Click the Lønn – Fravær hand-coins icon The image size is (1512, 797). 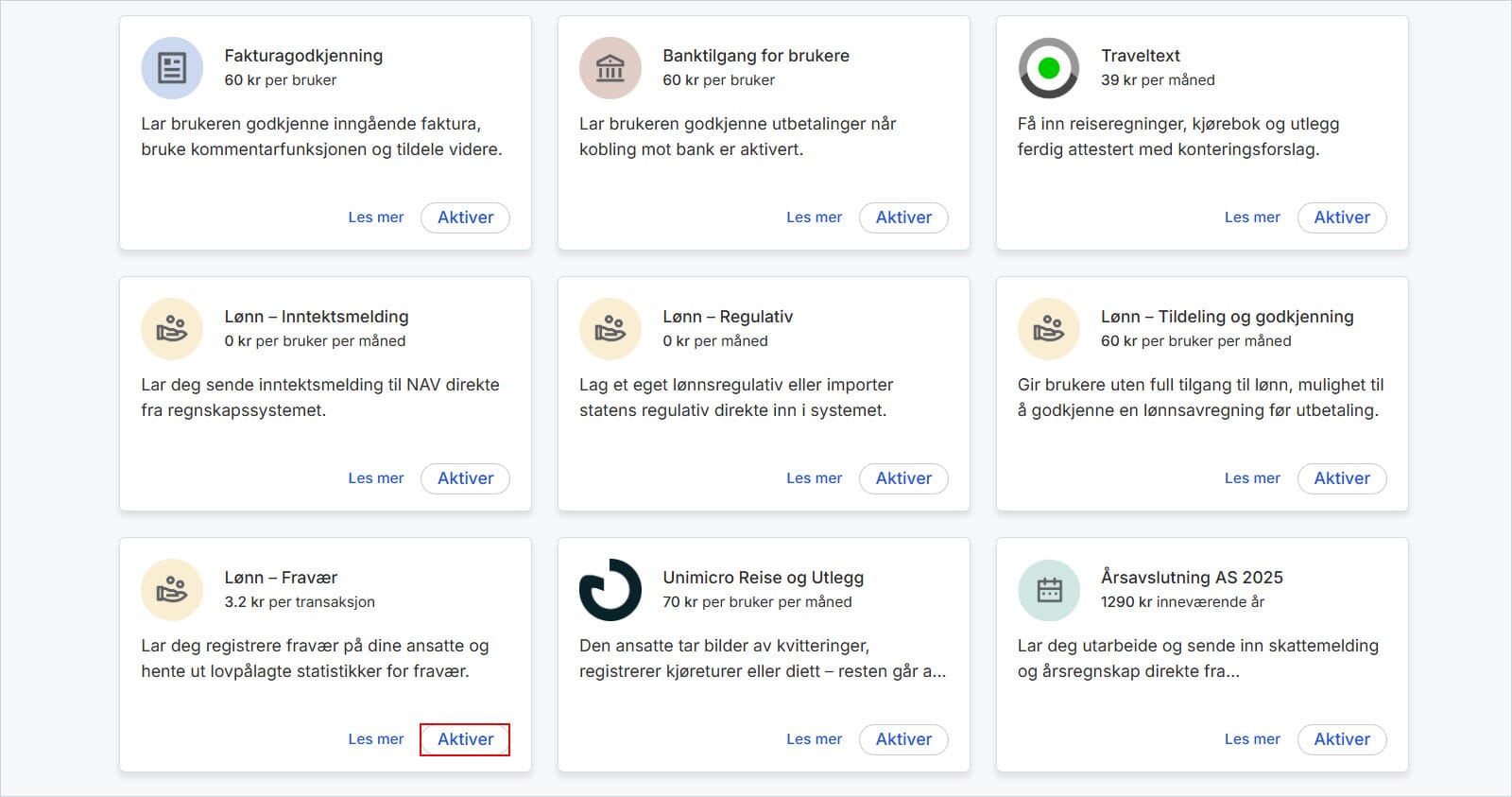pyautogui.click(x=172, y=590)
